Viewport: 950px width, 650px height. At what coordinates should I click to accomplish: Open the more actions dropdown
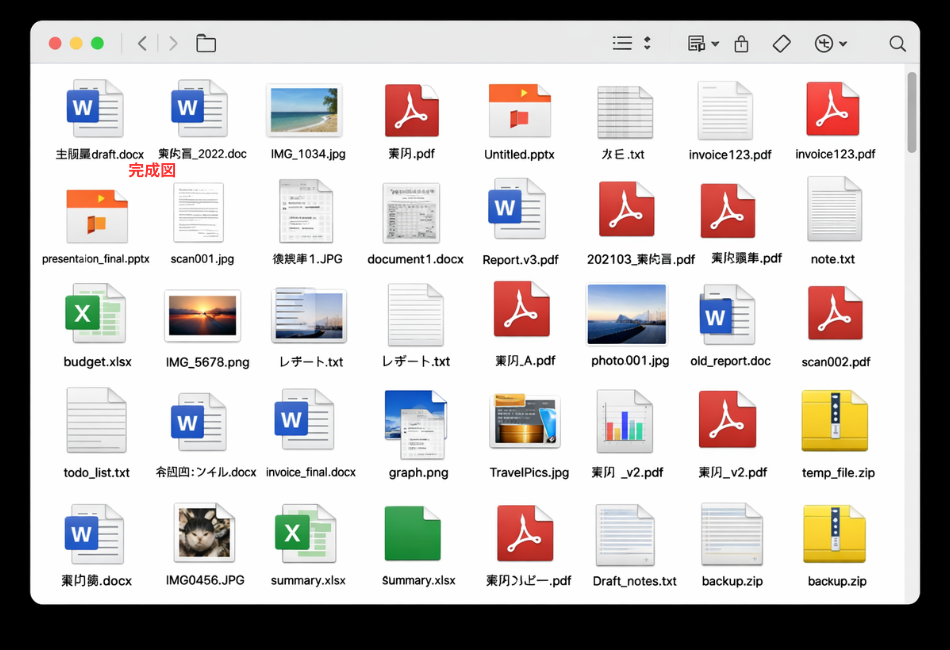pos(827,43)
